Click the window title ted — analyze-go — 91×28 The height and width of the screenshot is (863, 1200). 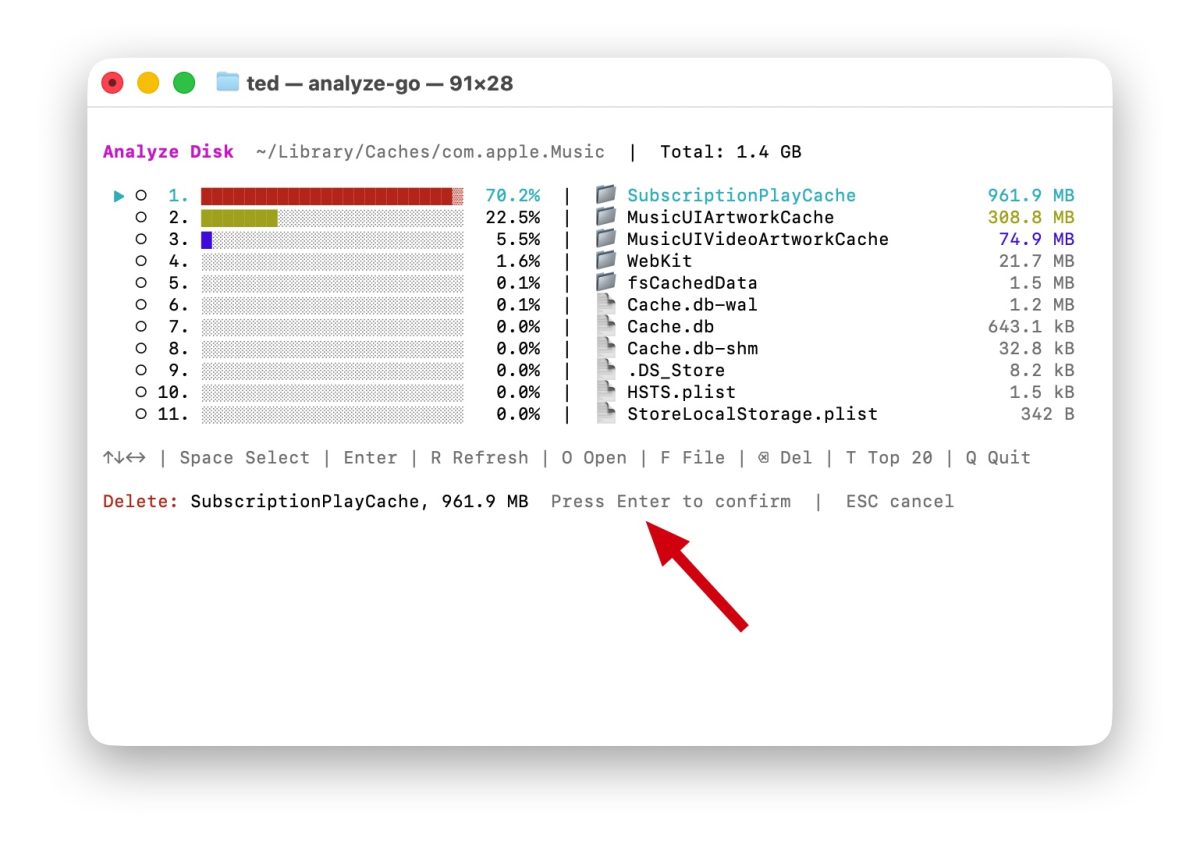point(380,83)
